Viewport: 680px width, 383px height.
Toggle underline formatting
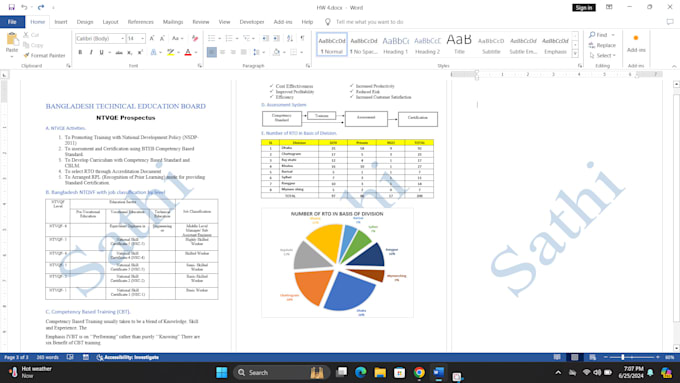pyautogui.click(x=101, y=52)
